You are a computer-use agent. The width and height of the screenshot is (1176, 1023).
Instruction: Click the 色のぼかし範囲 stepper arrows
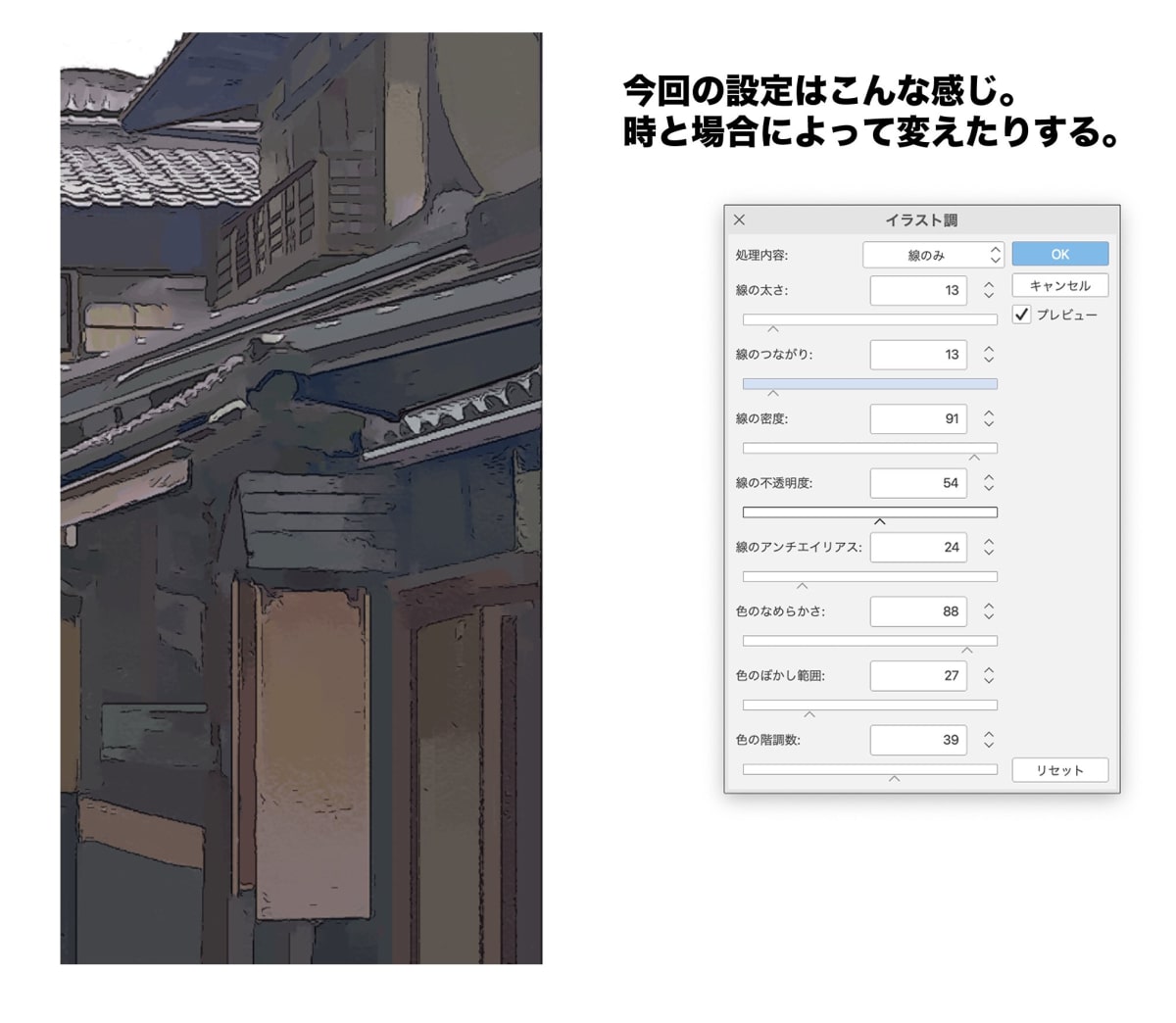pos(989,675)
